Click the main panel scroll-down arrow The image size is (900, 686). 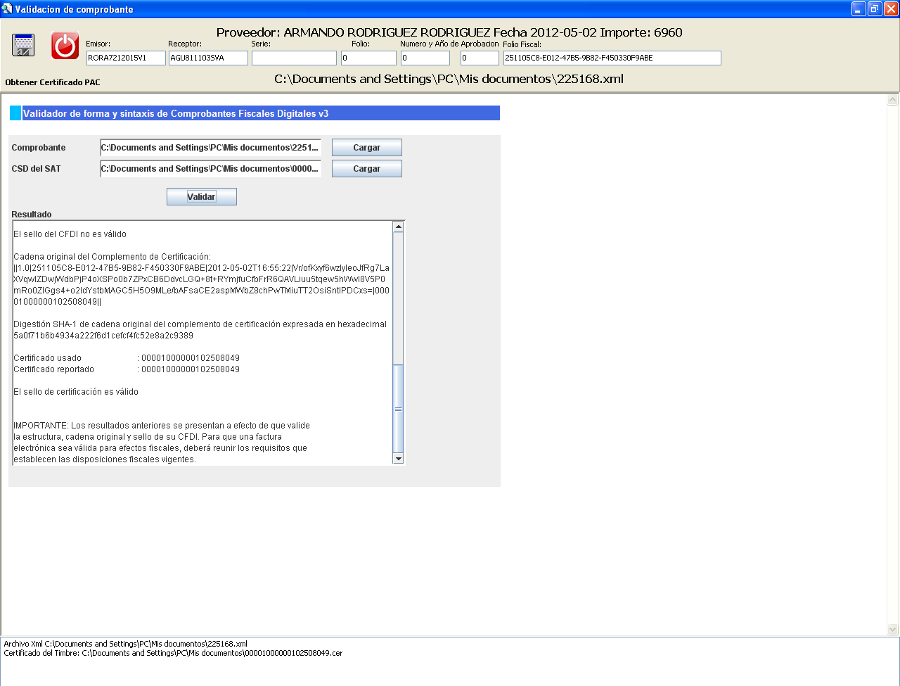892,629
